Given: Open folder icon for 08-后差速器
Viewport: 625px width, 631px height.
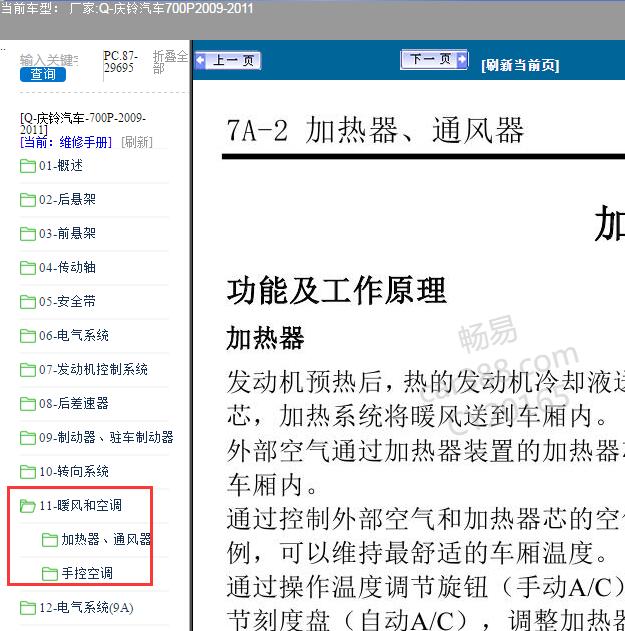Looking at the screenshot, I should click(x=28, y=404).
